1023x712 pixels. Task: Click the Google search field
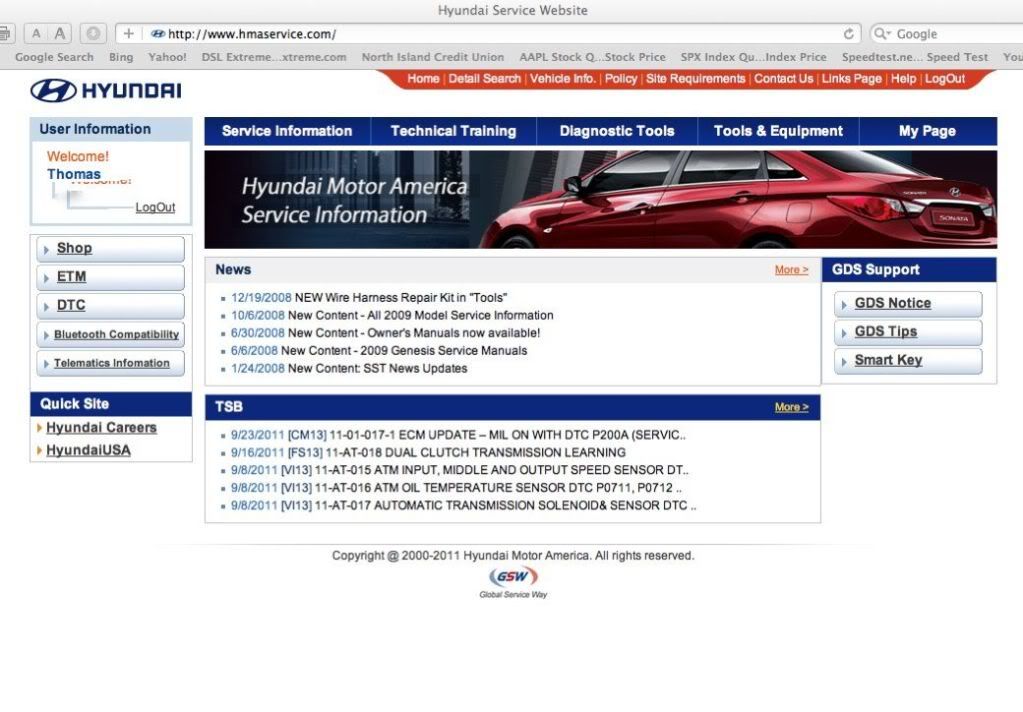pos(947,34)
